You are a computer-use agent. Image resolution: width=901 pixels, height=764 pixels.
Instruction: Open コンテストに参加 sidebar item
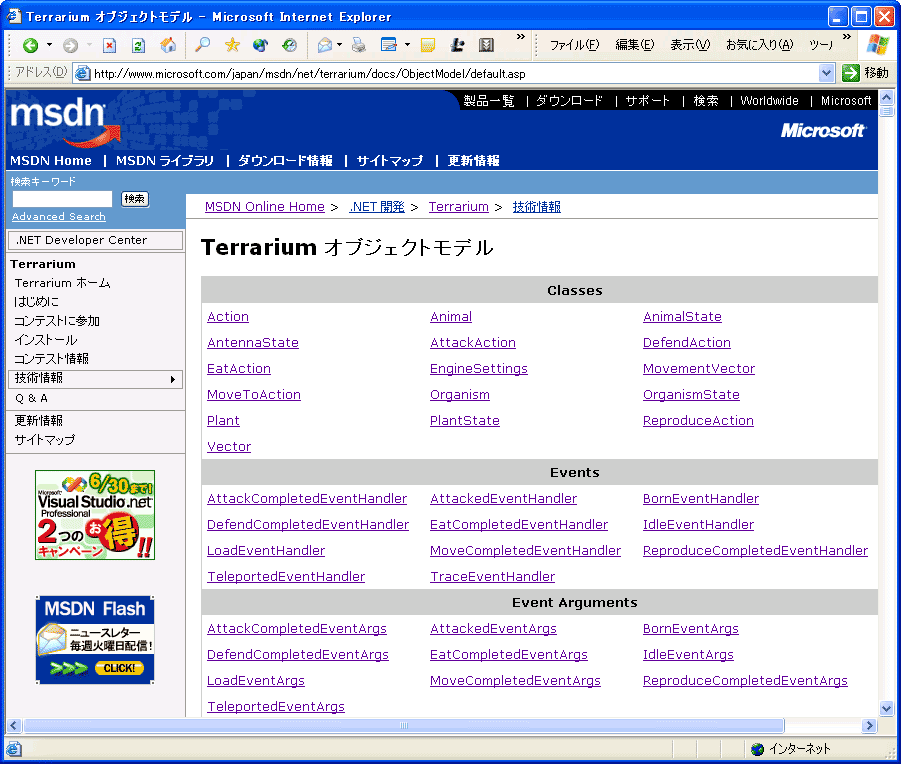[x=56, y=321]
